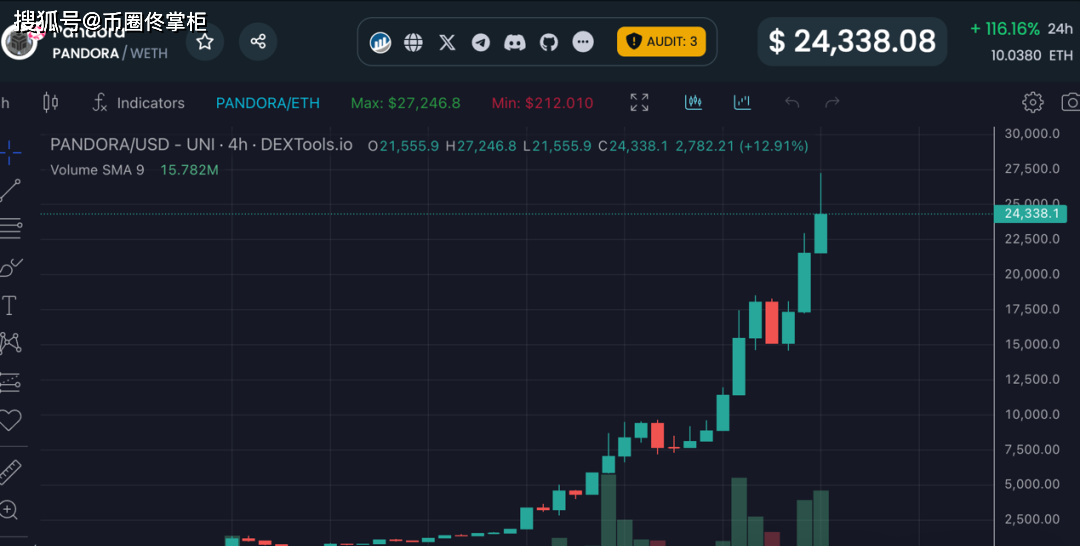
Task: Switch the PANDORA/ETH pair toggle
Action: pyautogui.click(x=268, y=103)
